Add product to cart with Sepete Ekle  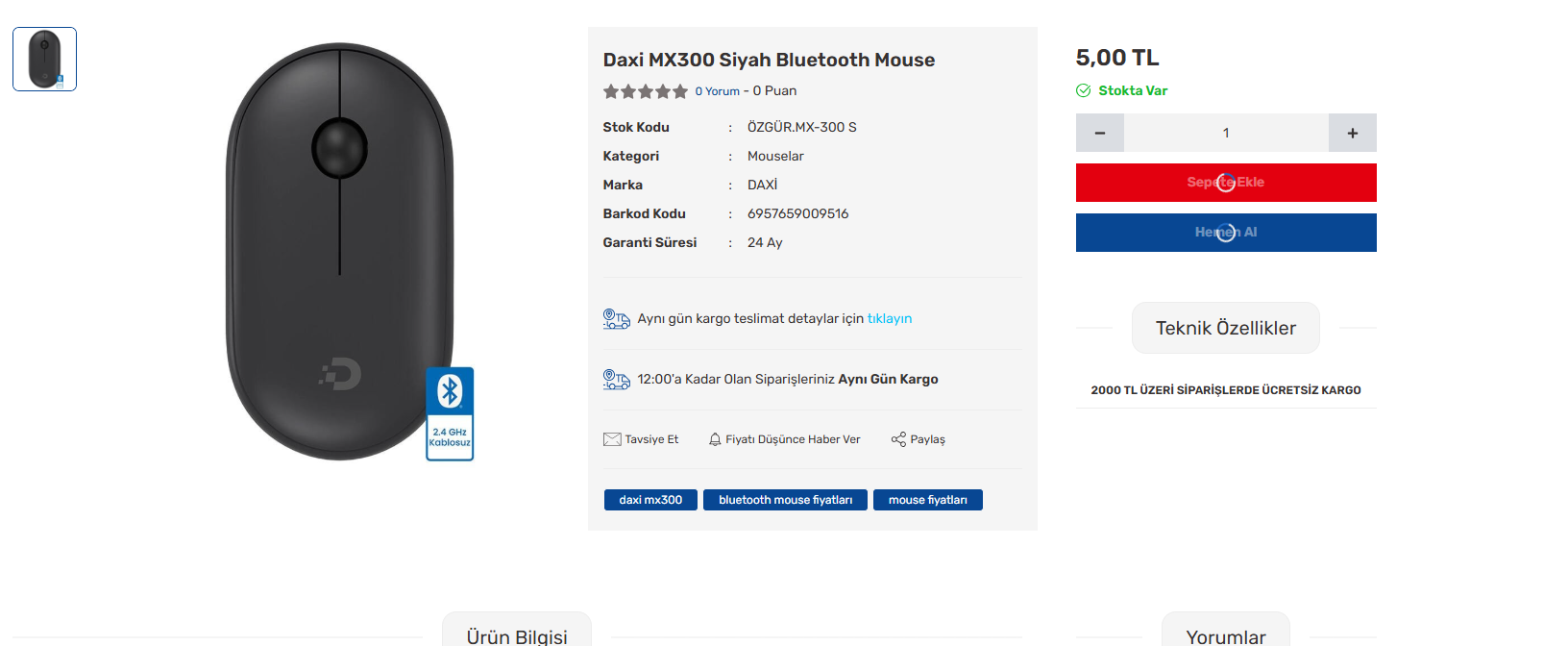1226,183
